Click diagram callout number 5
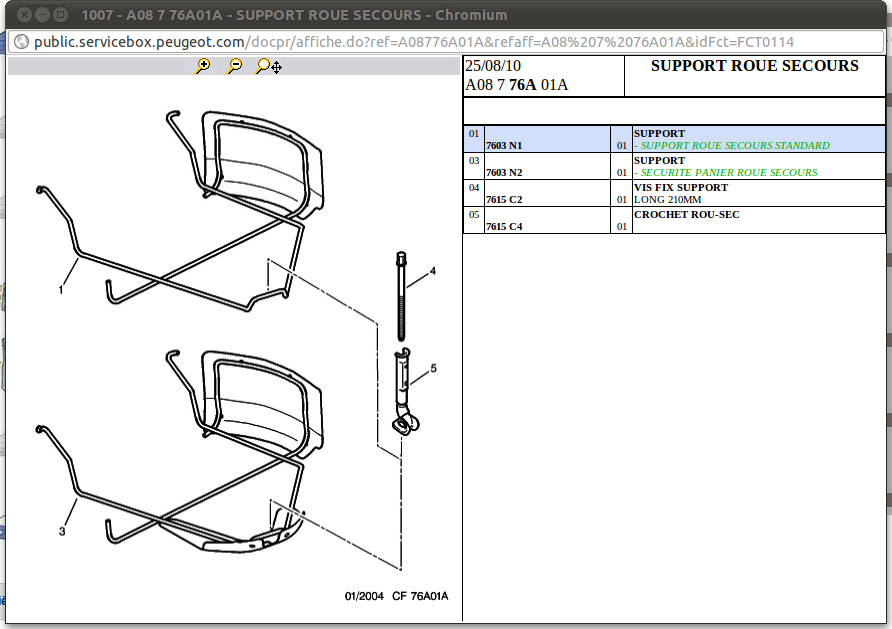 click(x=433, y=369)
